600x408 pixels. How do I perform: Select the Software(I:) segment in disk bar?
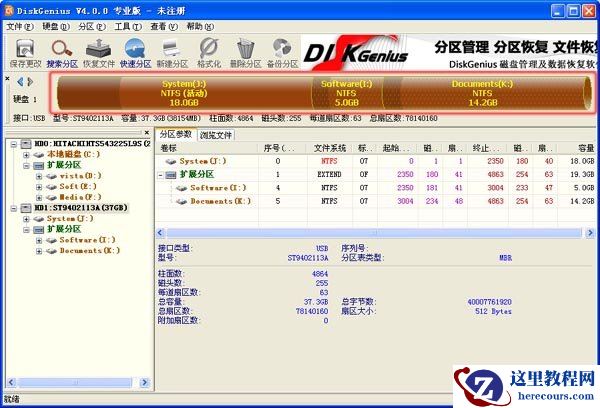point(347,93)
